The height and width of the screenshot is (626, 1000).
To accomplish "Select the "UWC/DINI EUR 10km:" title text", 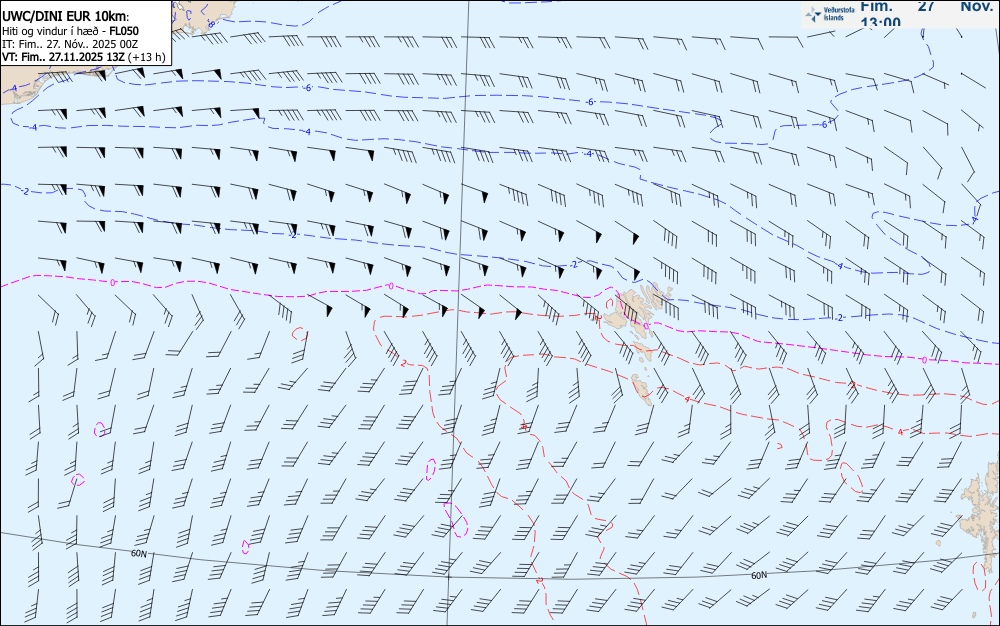I will pos(66,17).
